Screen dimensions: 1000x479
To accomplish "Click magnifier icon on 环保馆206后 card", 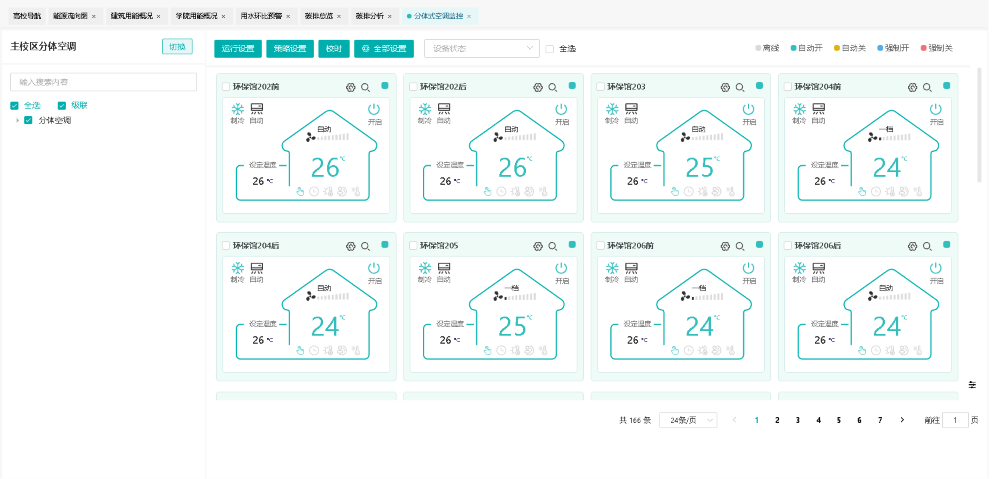I will coord(927,246).
